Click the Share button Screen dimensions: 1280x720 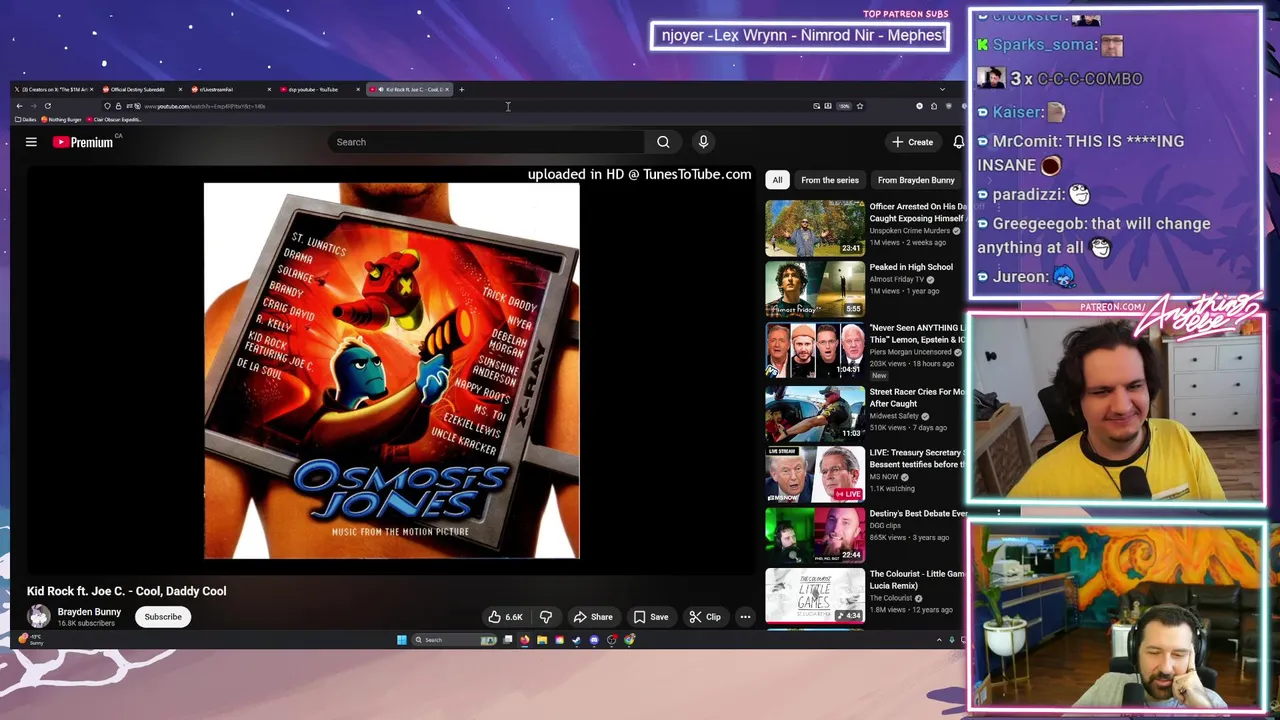pyautogui.click(x=593, y=617)
